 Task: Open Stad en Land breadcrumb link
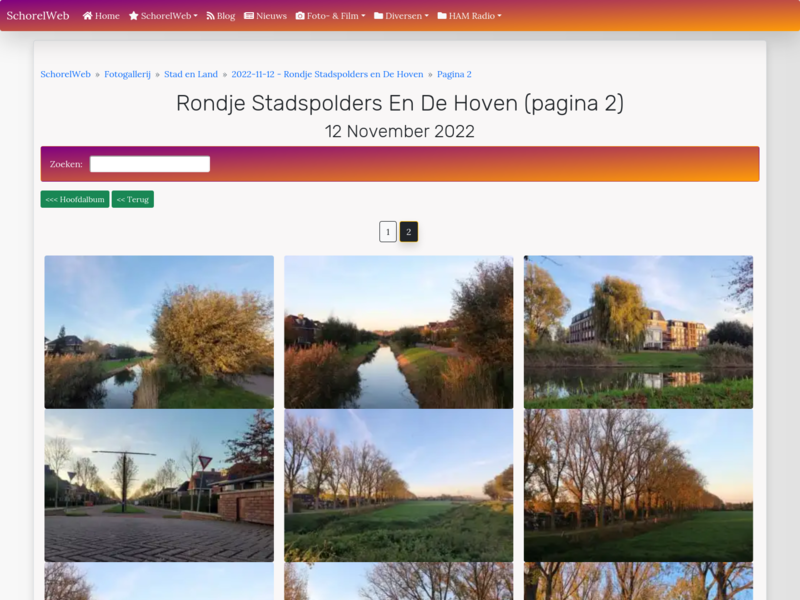[x=191, y=74]
